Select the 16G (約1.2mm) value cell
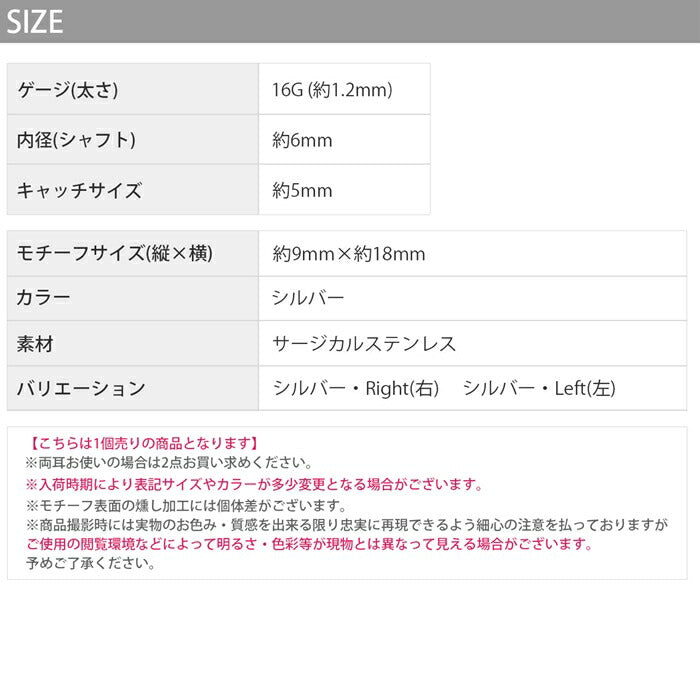Screen dimensions: 700x700 coord(332,90)
